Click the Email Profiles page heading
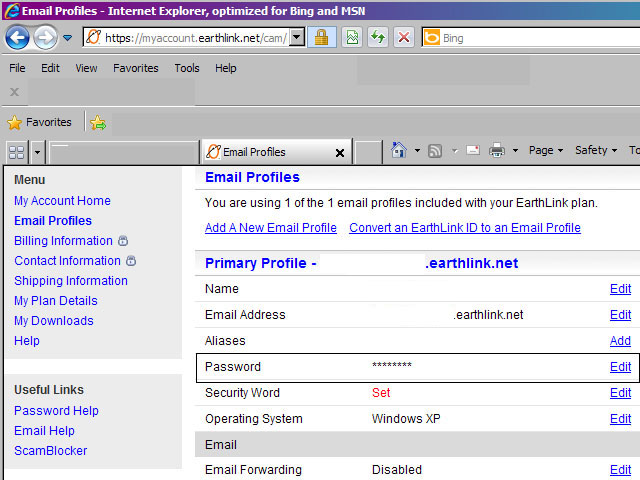This screenshot has height=480, width=640. click(x=252, y=177)
